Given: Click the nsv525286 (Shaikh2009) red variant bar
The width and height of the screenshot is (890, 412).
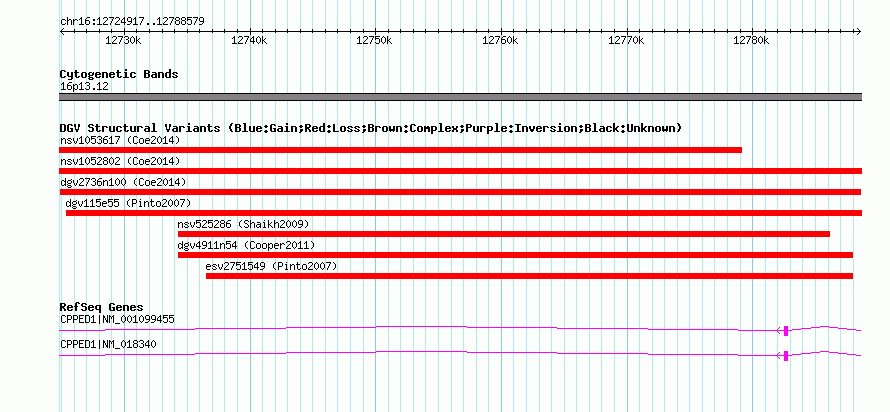Looking at the screenshot, I should (x=504, y=234).
